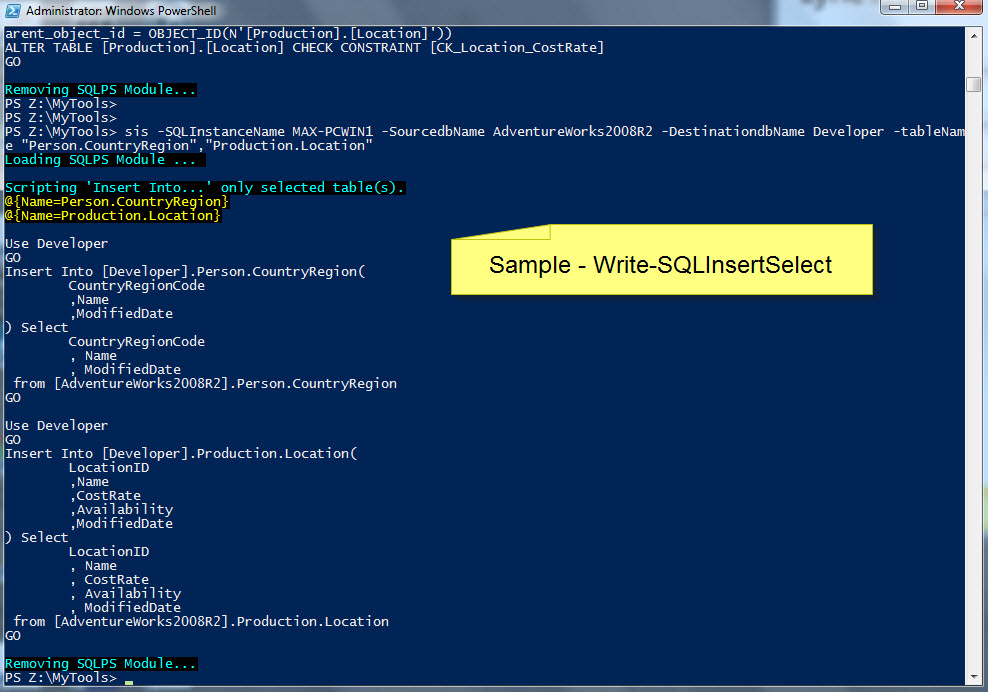The width and height of the screenshot is (988, 692).
Task: Click the '@{Name=Production.Location}' line
Action: pos(113,216)
